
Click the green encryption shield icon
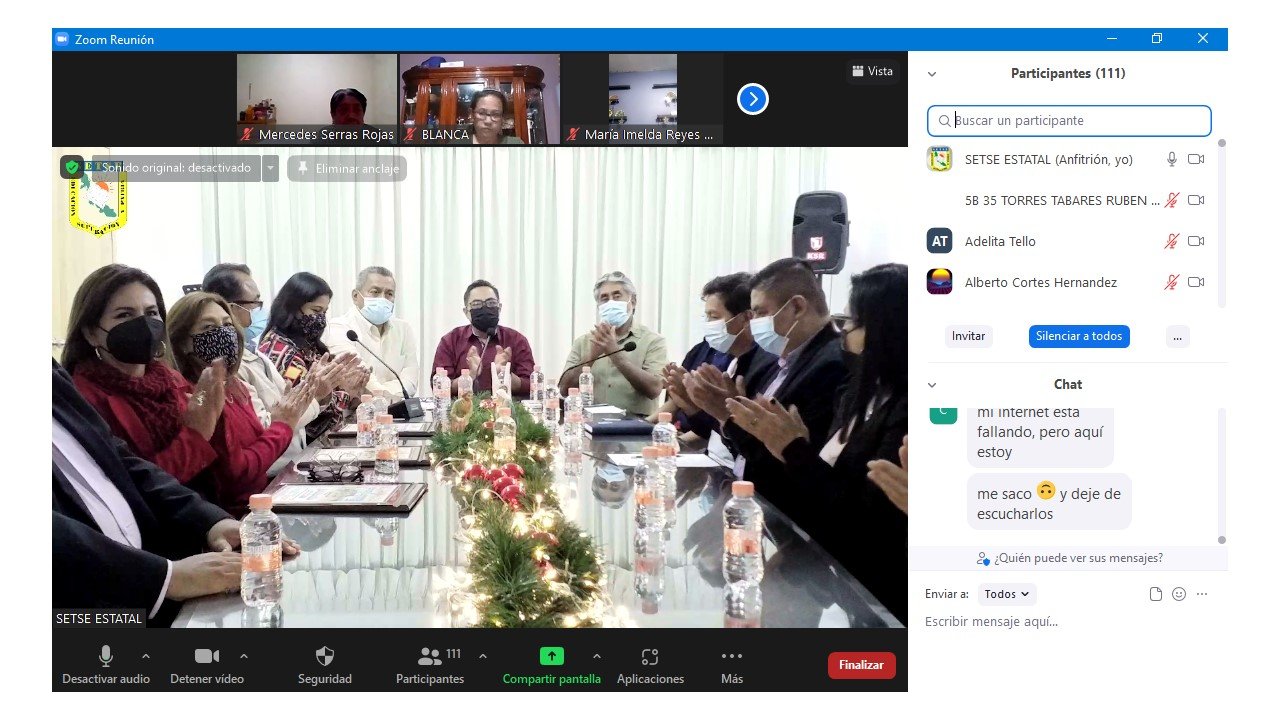(71, 168)
